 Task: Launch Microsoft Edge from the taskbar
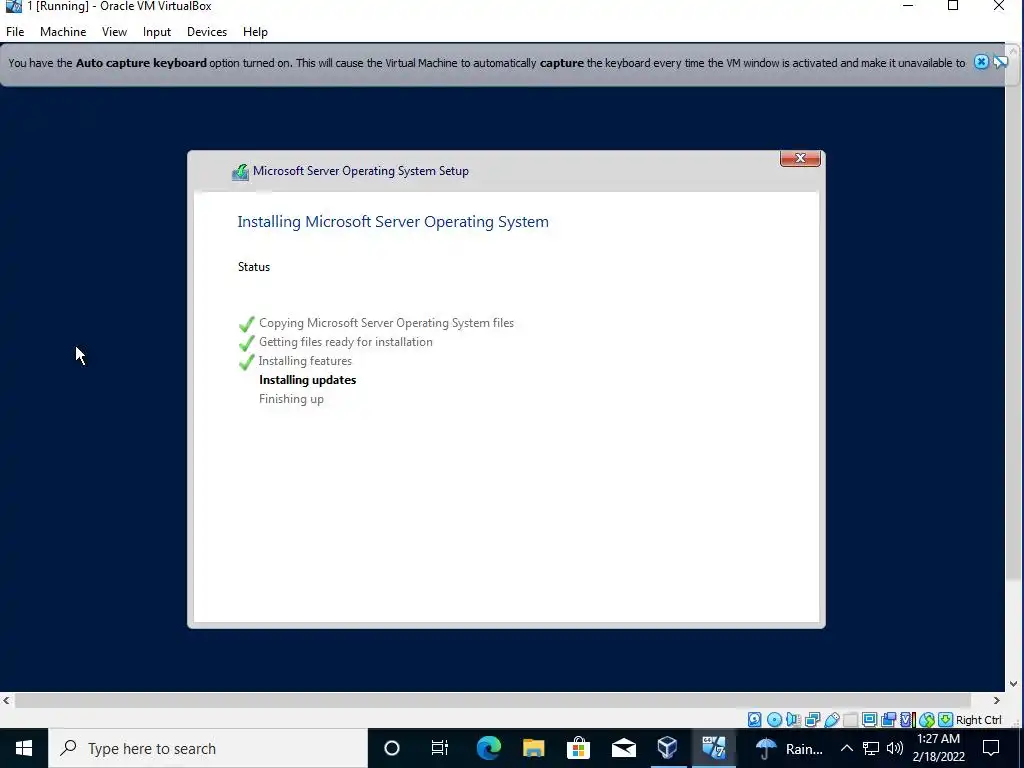coord(488,748)
